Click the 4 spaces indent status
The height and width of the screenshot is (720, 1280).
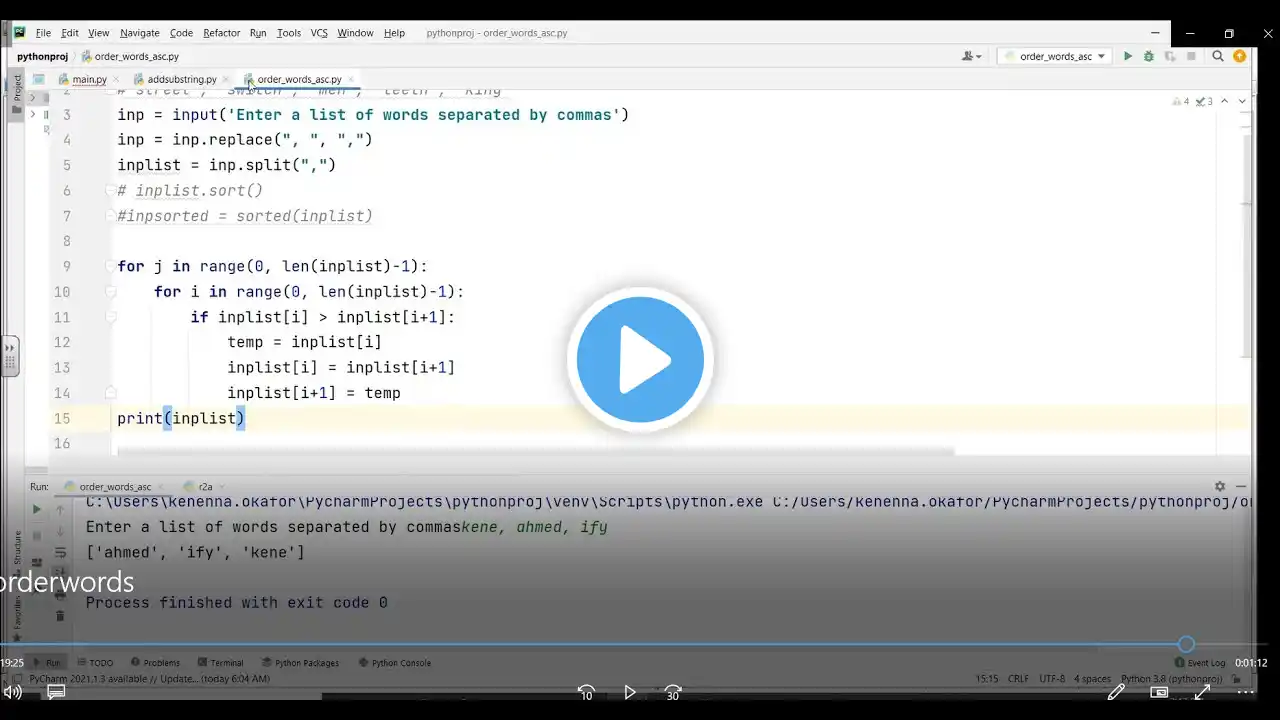(1092, 679)
